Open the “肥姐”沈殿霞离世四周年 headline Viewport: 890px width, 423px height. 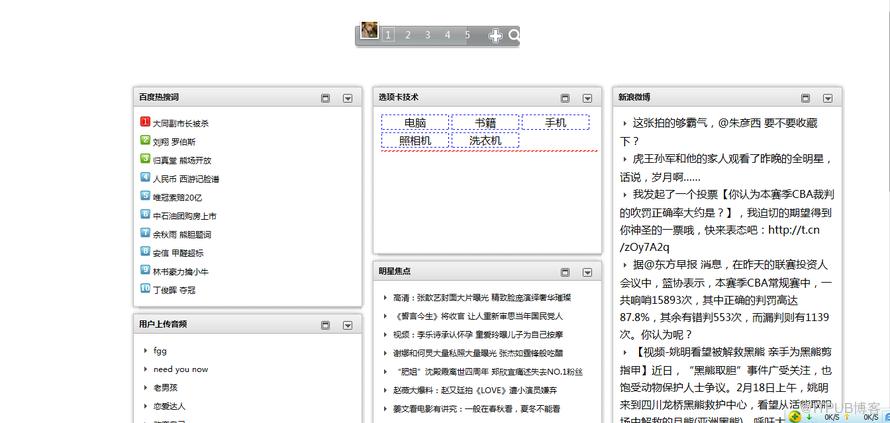pyautogui.click(x=490, y=372)
